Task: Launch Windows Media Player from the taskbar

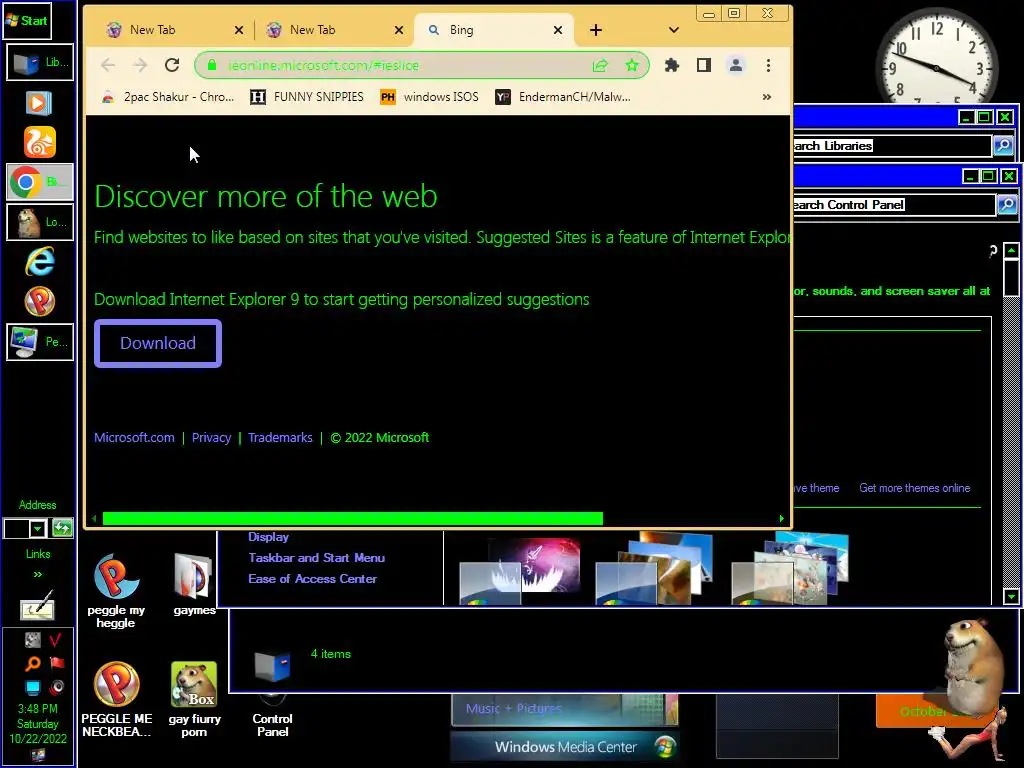Action: (39, 103)
